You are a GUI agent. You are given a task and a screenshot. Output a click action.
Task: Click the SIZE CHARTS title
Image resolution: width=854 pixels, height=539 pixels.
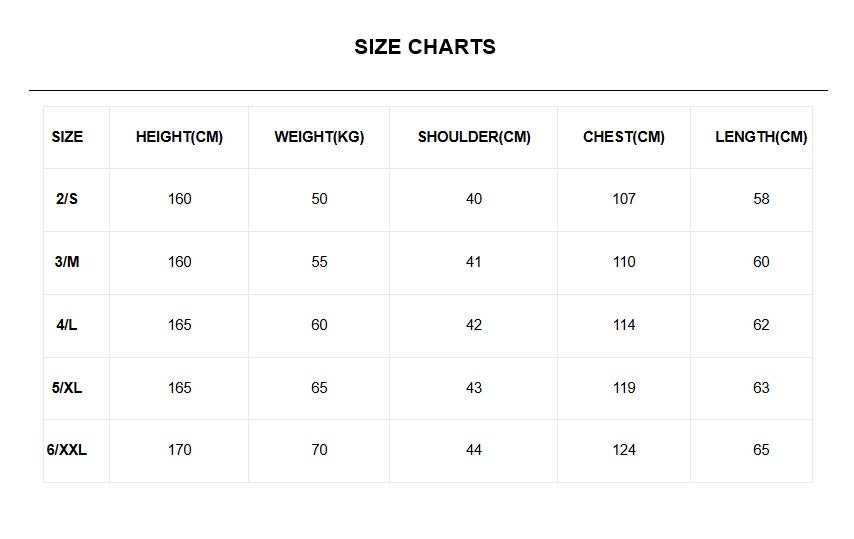[425, 47]
